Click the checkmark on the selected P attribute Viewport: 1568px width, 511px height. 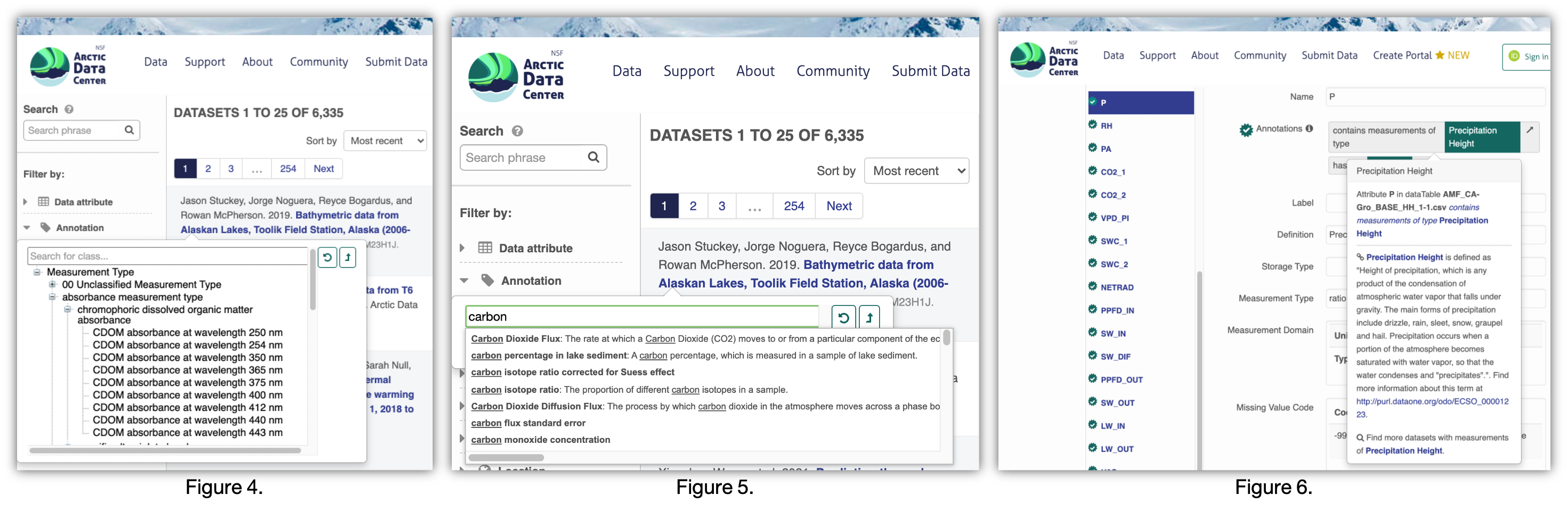(1093, 102)
